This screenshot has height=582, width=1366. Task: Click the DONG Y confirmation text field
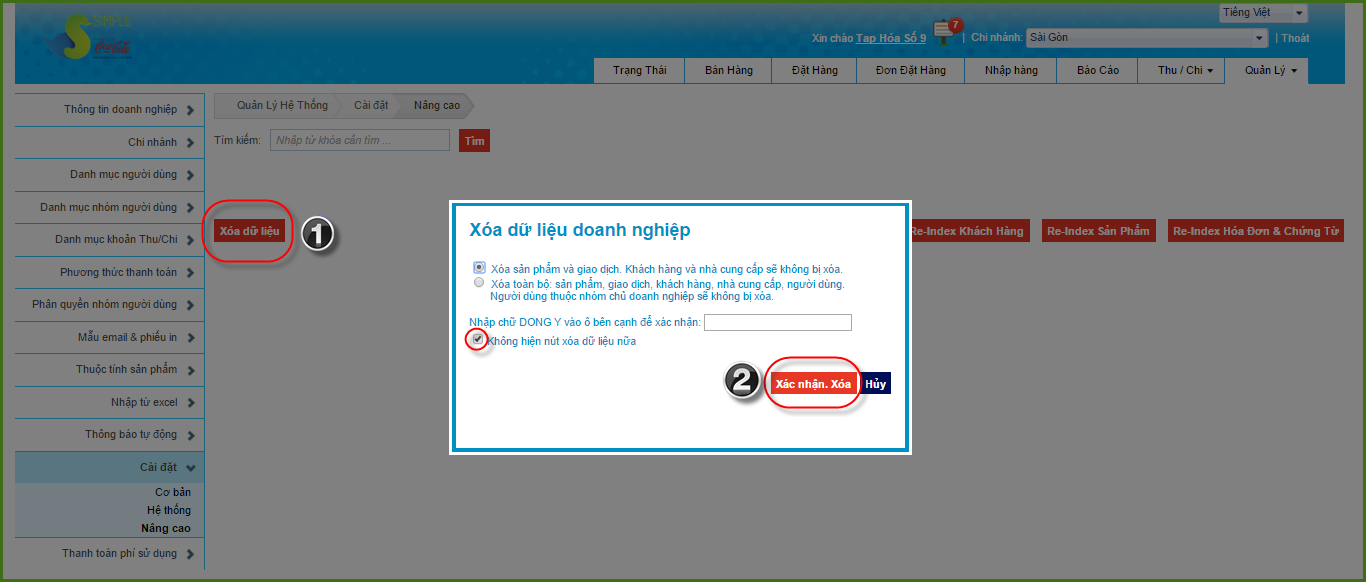coord(777,322)
